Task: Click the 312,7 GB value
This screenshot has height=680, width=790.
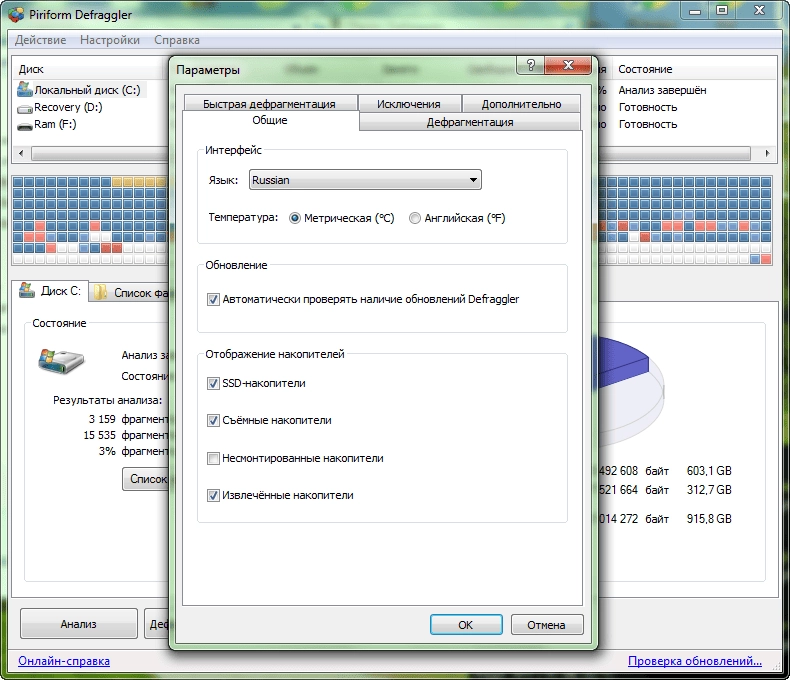Action: coord(709,490)
